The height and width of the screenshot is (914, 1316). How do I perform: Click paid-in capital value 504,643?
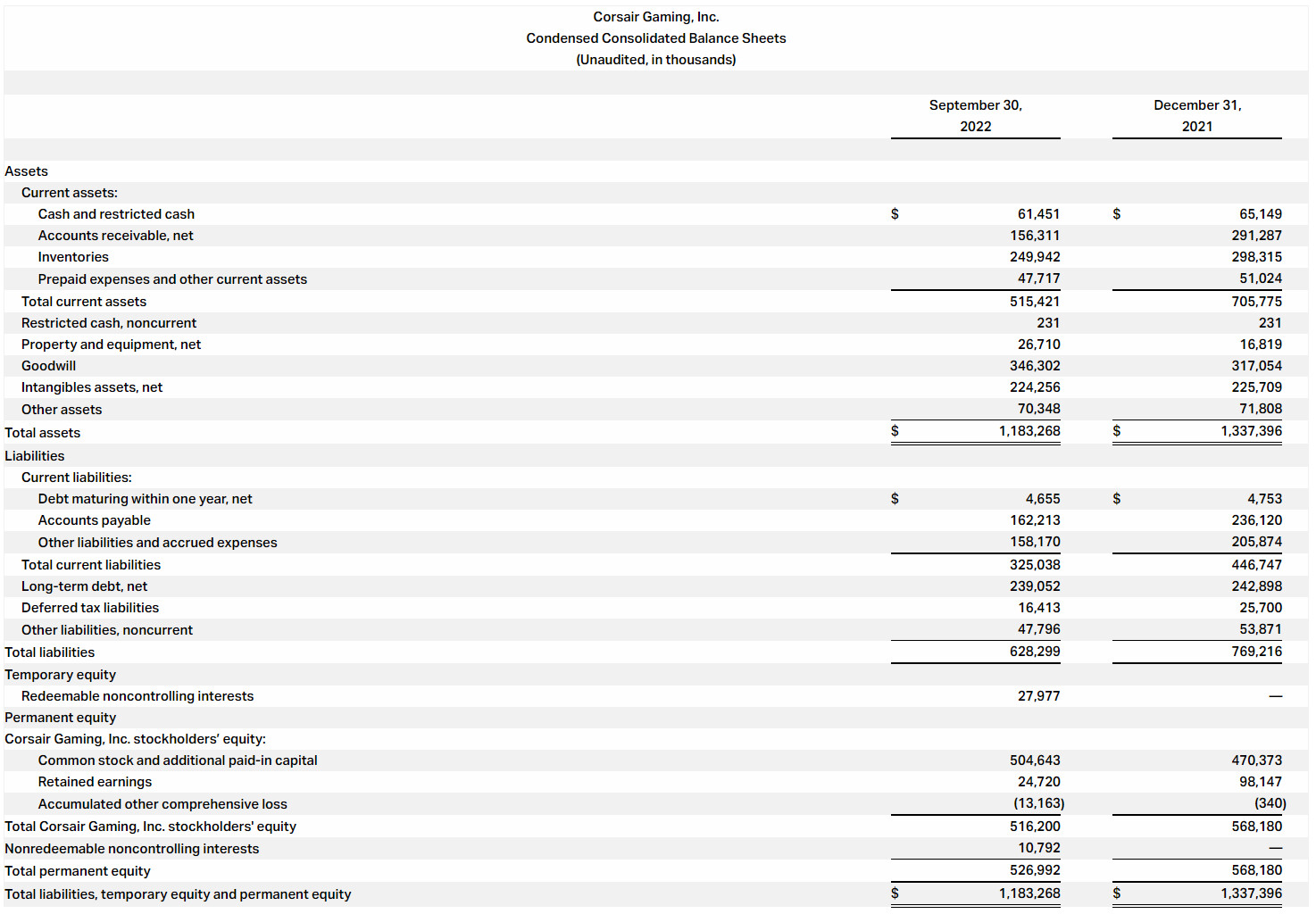point(1036,760)
